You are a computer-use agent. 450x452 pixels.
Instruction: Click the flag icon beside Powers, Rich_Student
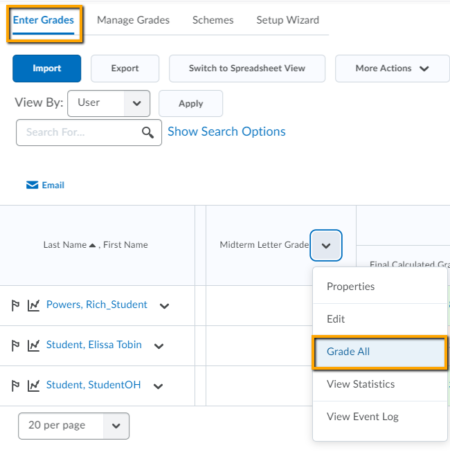tap(15, 305)
